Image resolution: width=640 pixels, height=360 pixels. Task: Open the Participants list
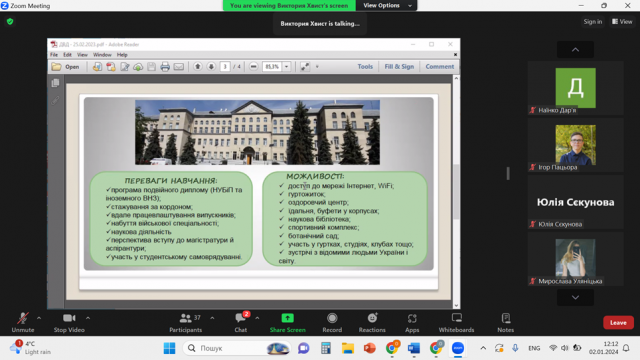186,322
